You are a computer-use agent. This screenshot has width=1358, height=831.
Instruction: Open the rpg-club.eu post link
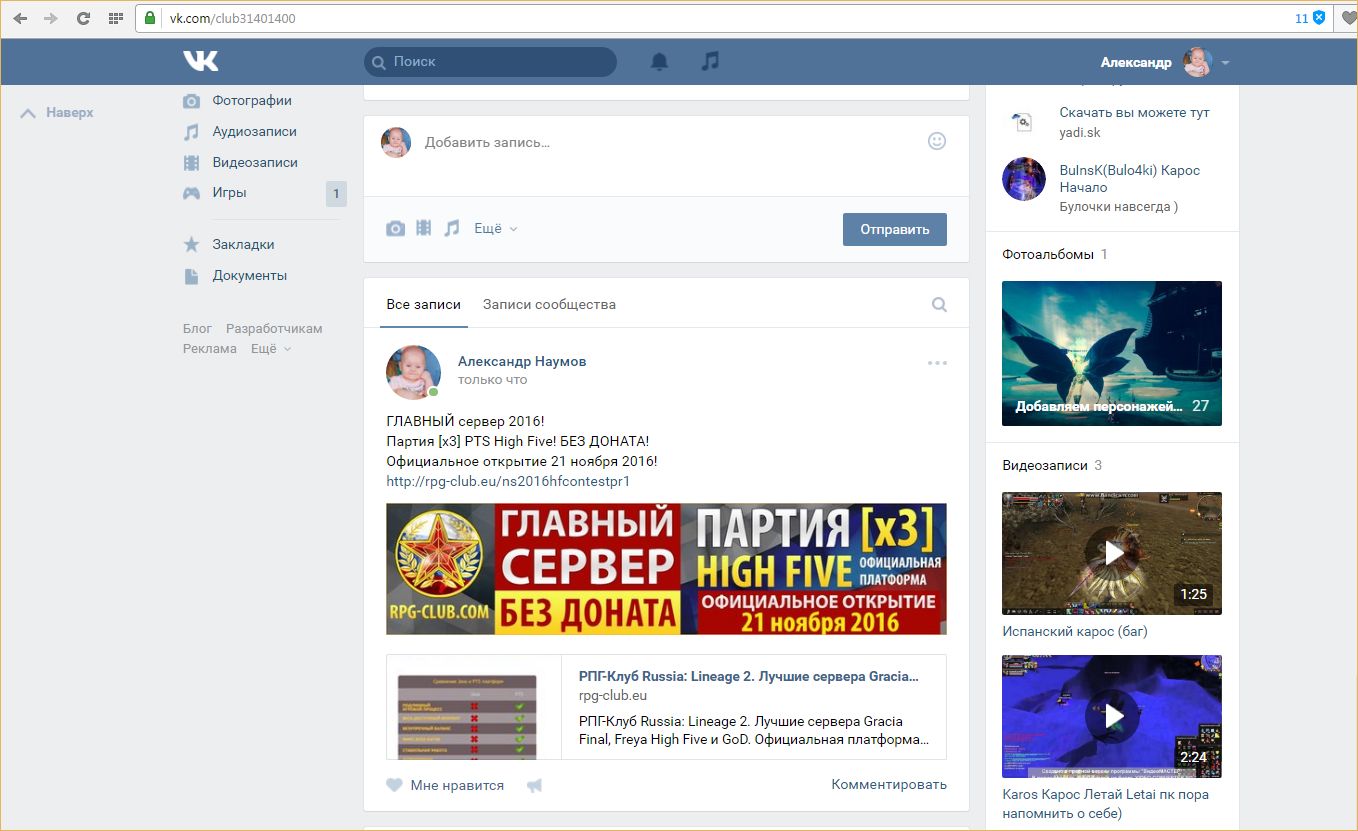(x=508, y=482)
